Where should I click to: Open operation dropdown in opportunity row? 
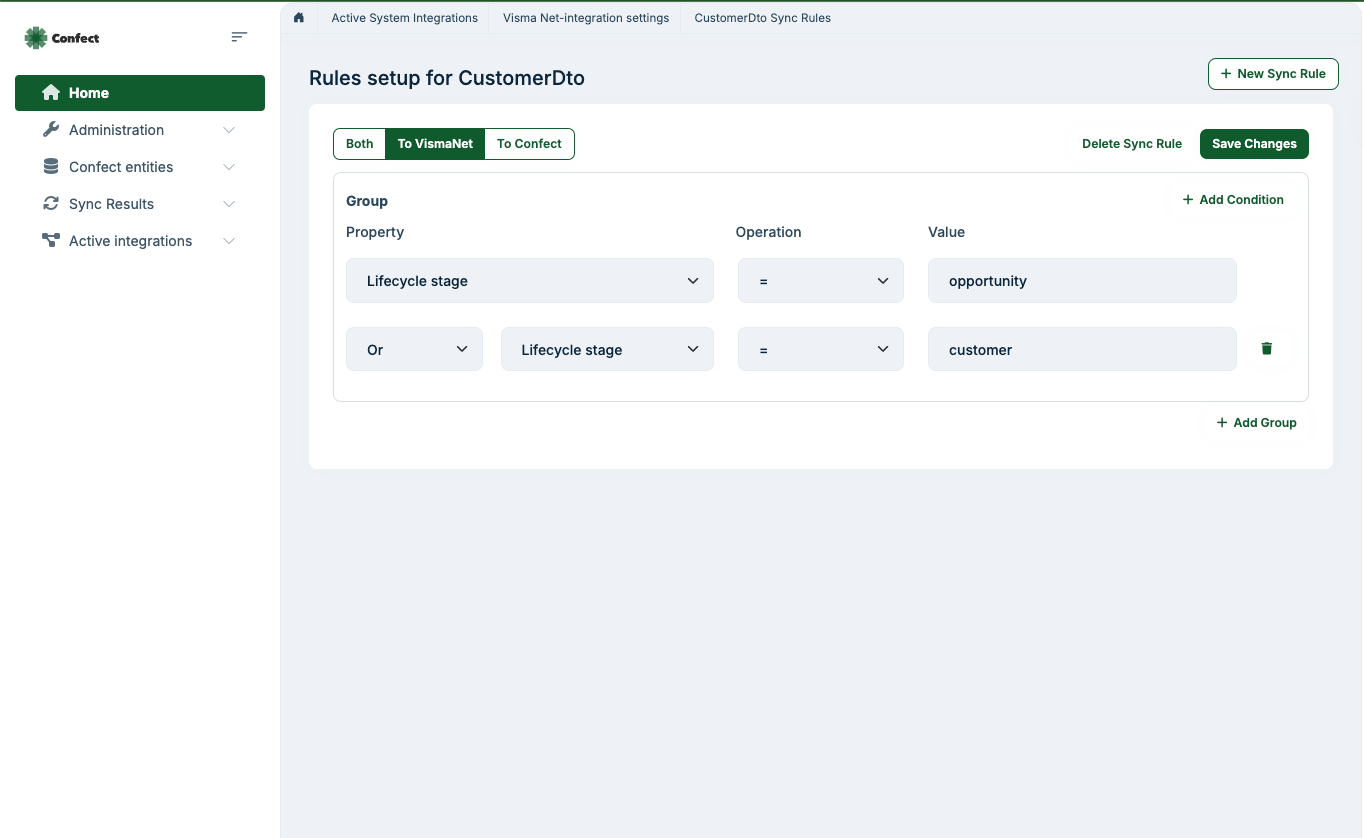tap(821, 281)
